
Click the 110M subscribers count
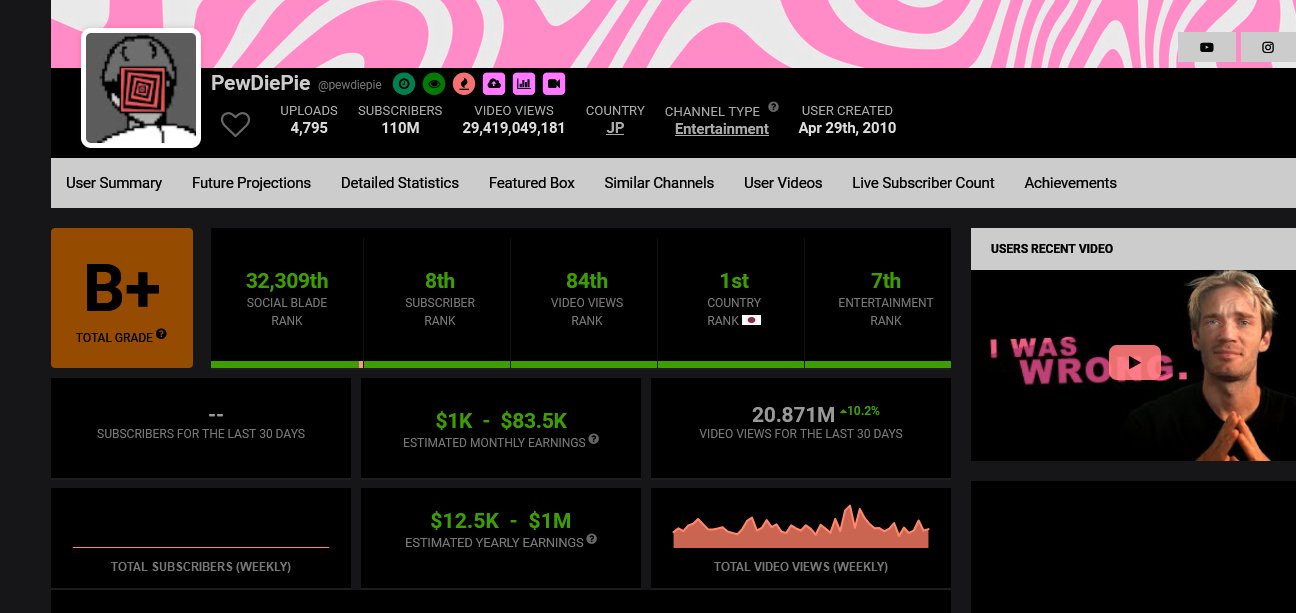pyautogui.click(x=400, y=128)
